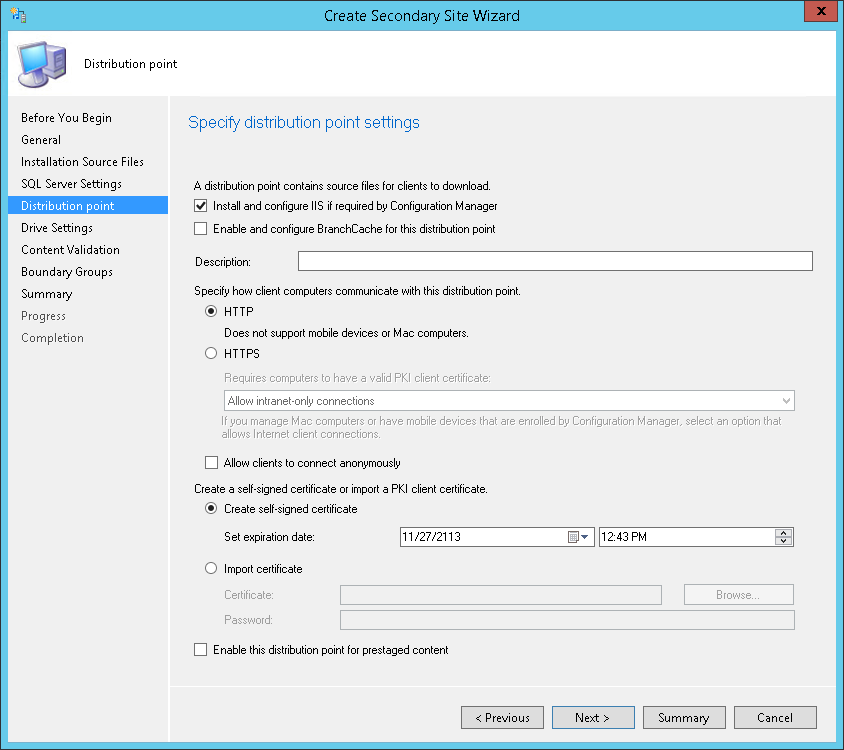Cancel the Create Secondary Site Wizard

pyautogui.click(x=775, y=718)
